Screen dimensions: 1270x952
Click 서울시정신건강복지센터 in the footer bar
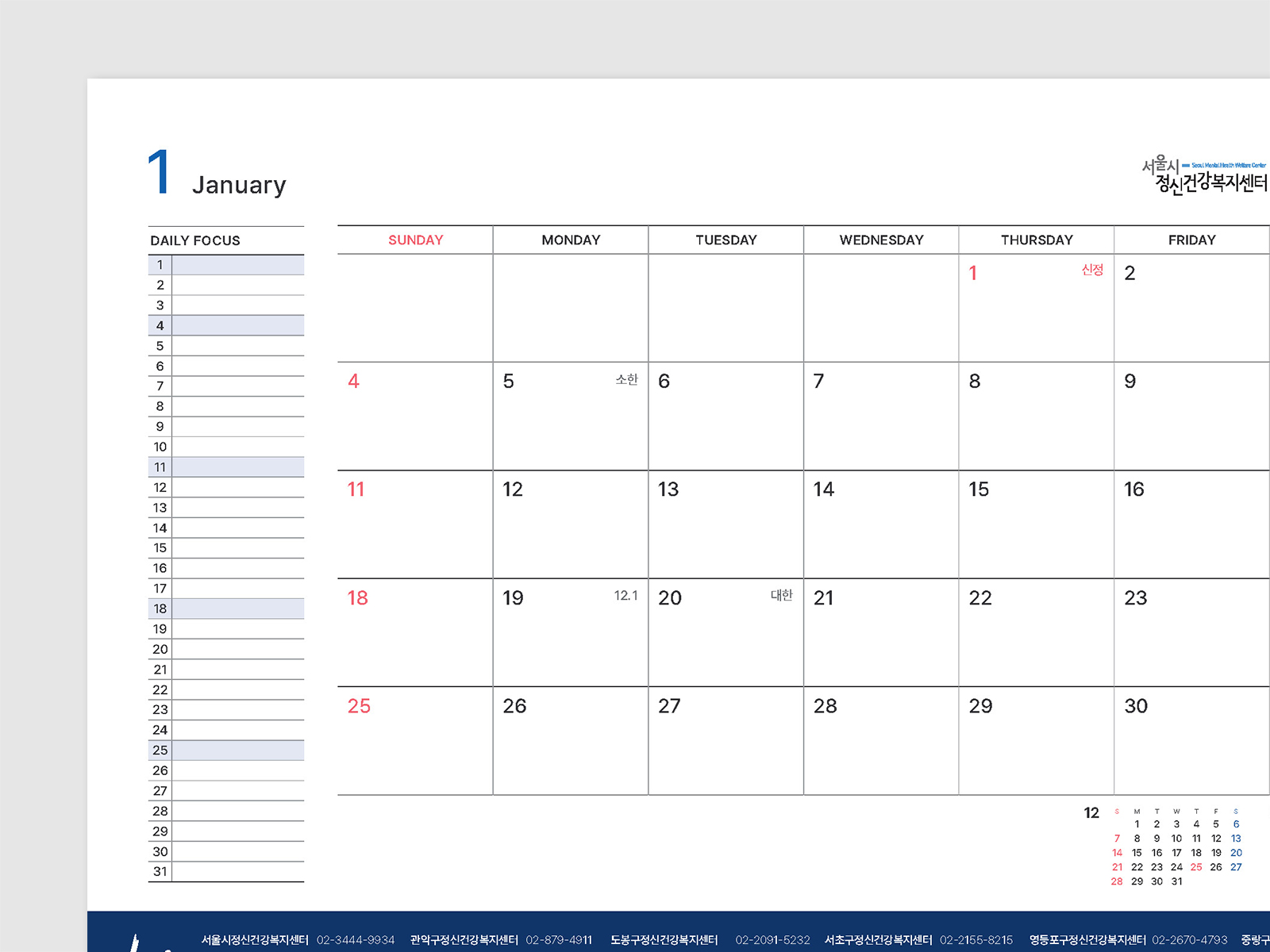255,940
